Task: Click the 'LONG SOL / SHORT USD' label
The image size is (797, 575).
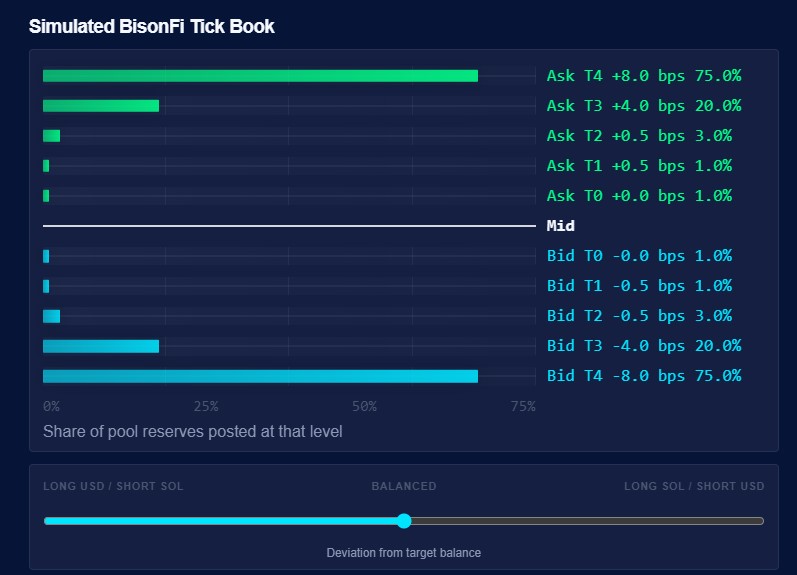Action: 694,486
